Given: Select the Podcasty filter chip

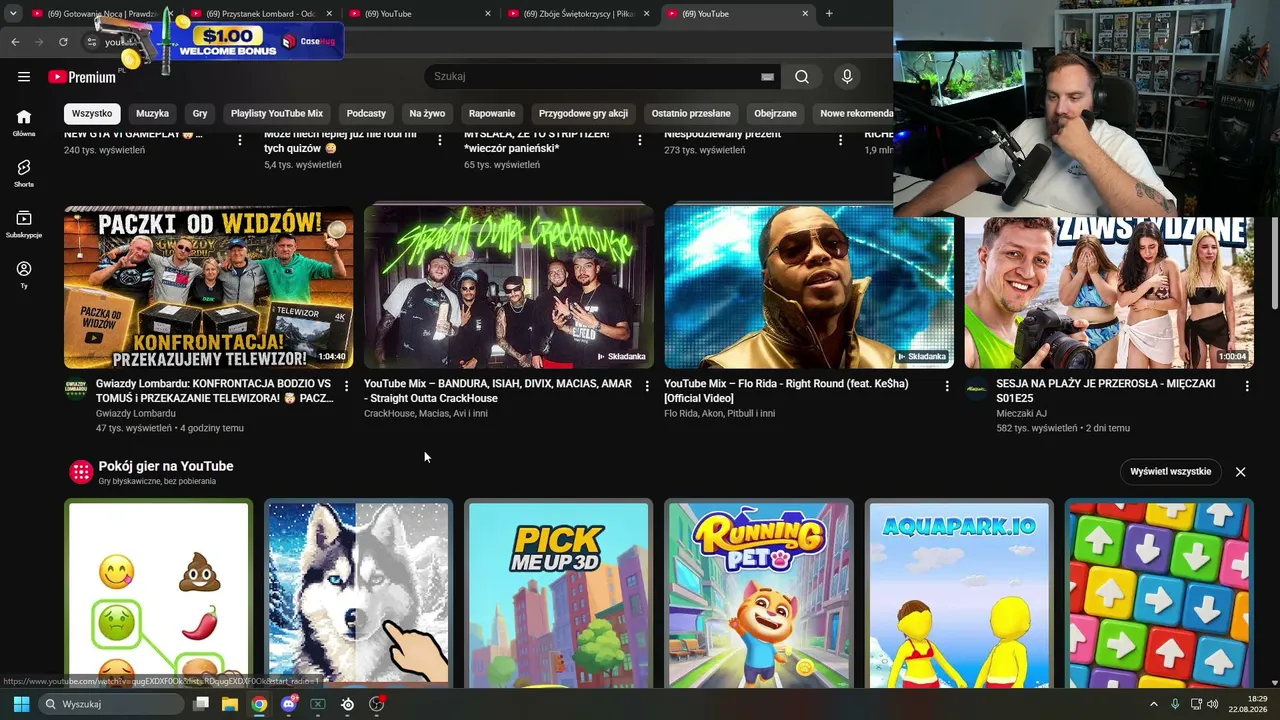Looking at the screenshot, I should [x=366, y=114].
